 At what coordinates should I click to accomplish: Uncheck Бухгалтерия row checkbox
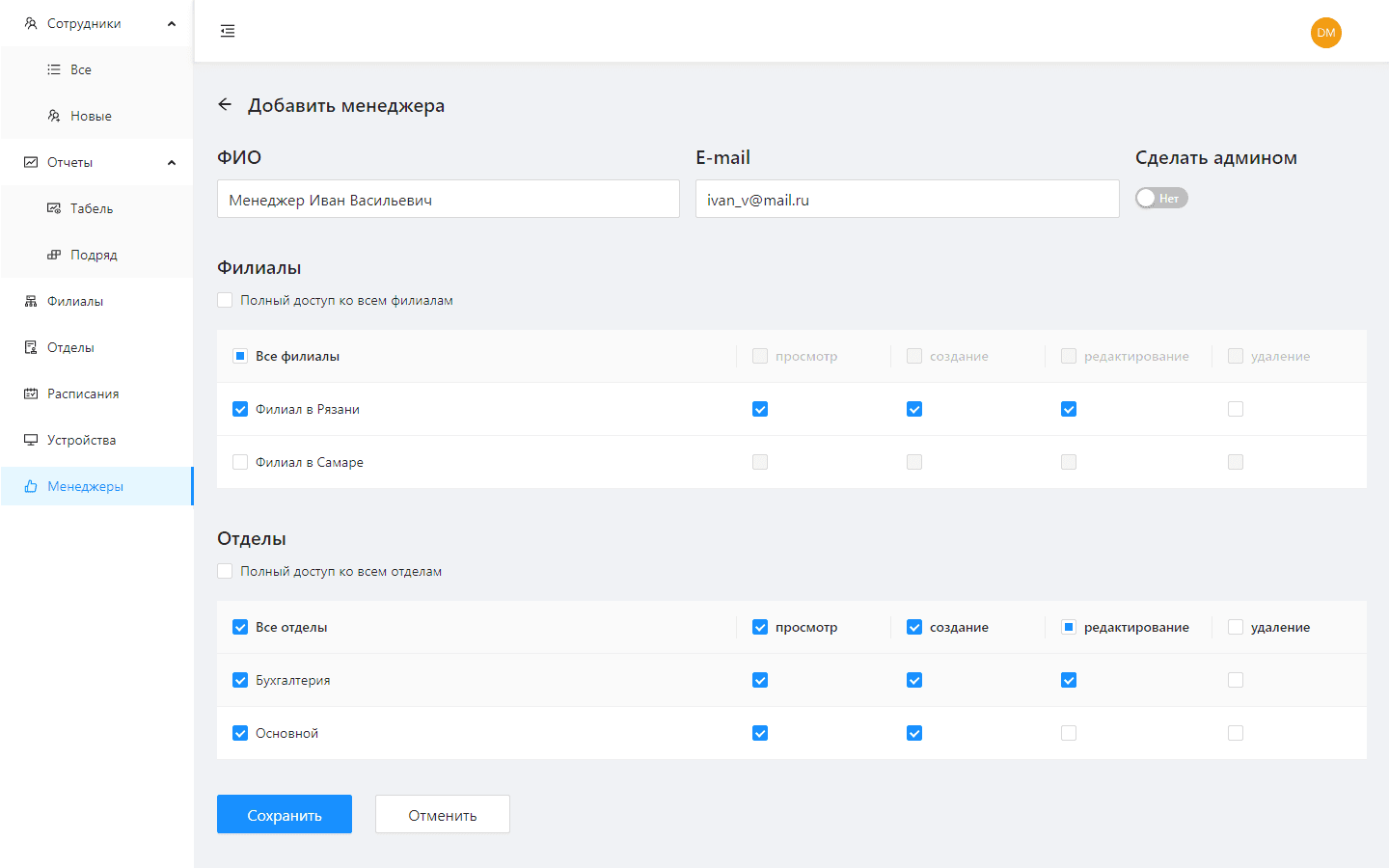(x=240, y=680)
